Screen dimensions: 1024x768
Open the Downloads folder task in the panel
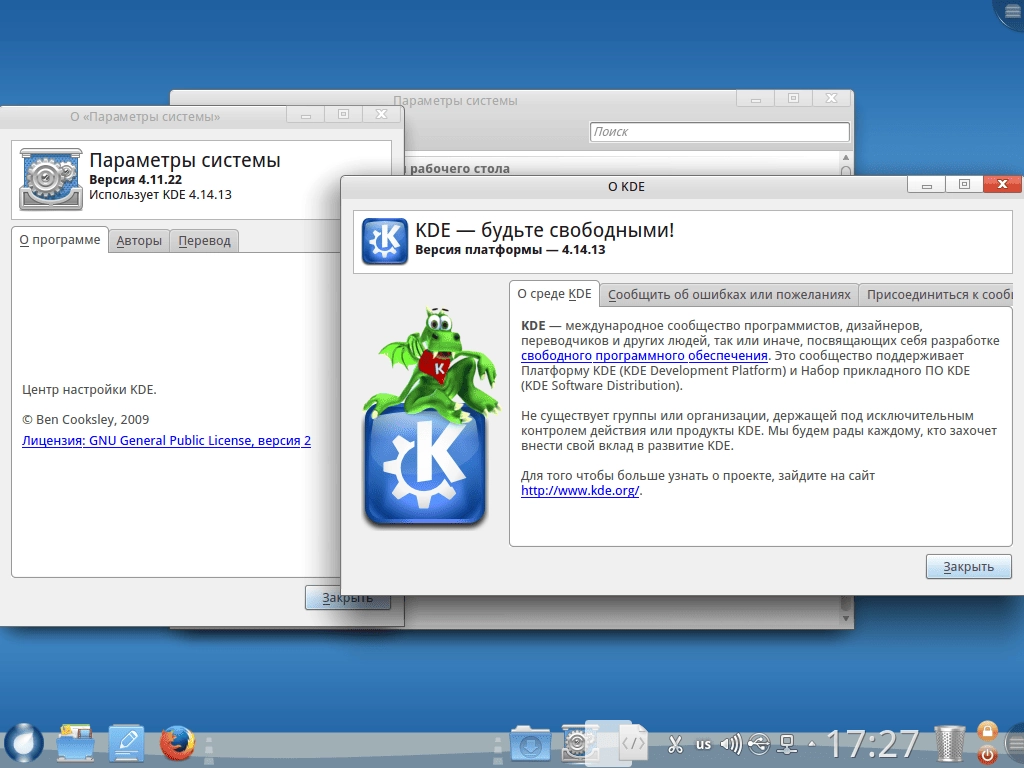pyautogui.click(x=530, y=743)
